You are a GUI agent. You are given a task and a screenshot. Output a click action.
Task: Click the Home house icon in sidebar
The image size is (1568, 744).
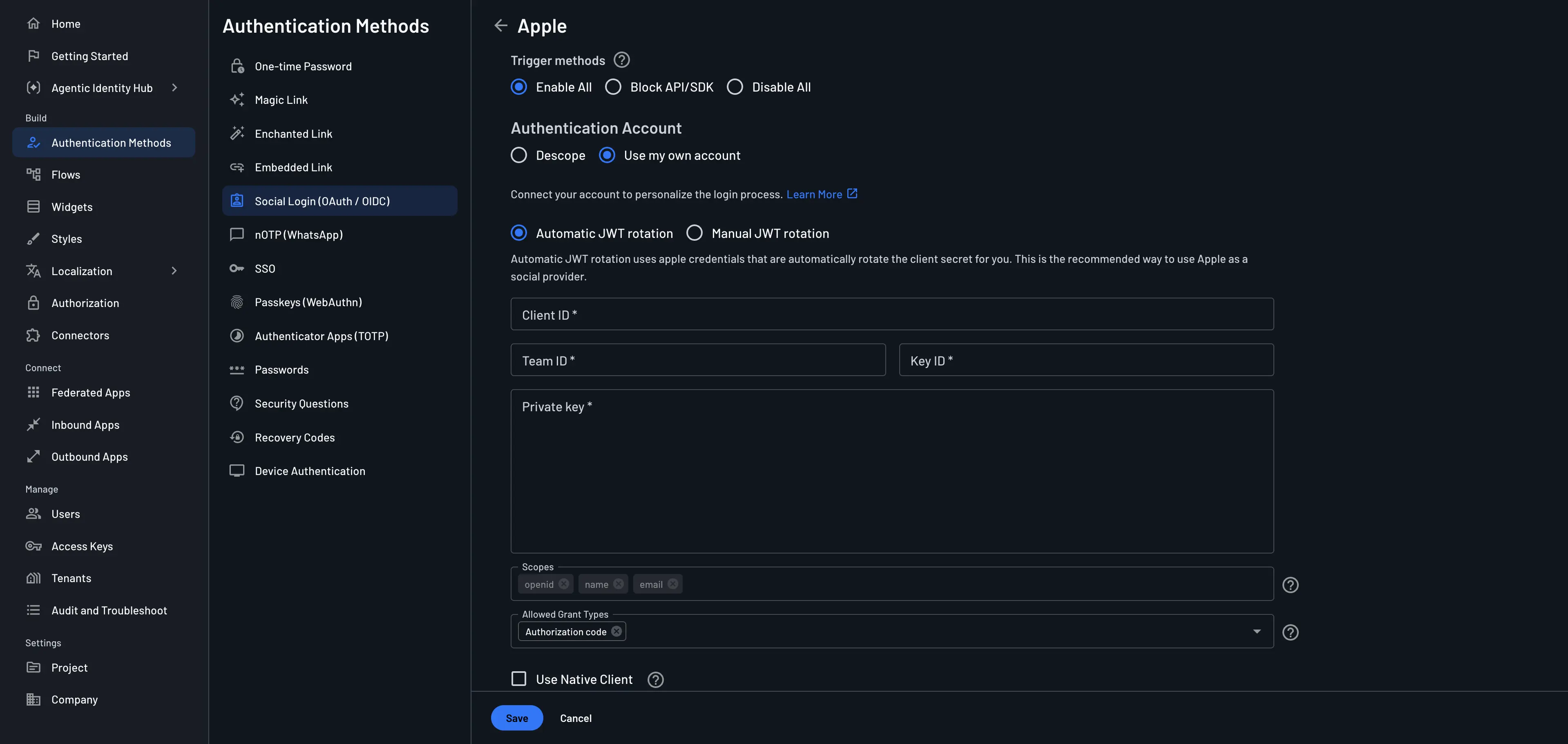click(x=34, y=24)
